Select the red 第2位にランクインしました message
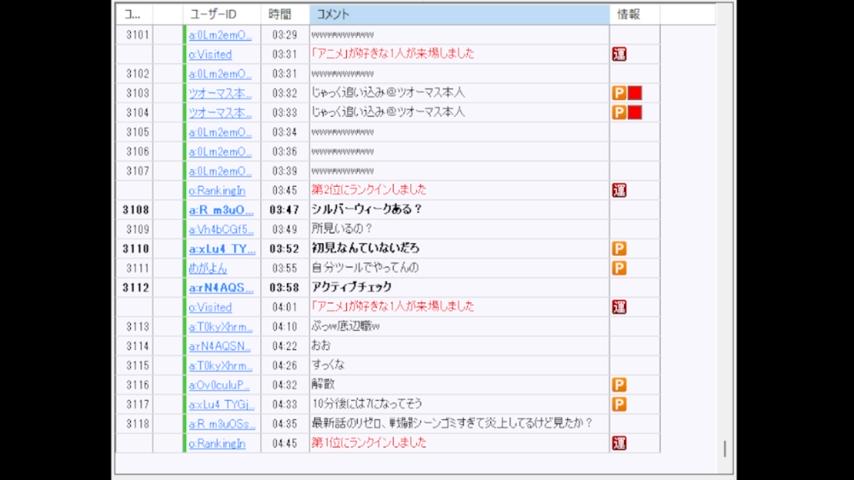This screenshot has width=854, height=480. pyautogui.click(x=369, y=190)
